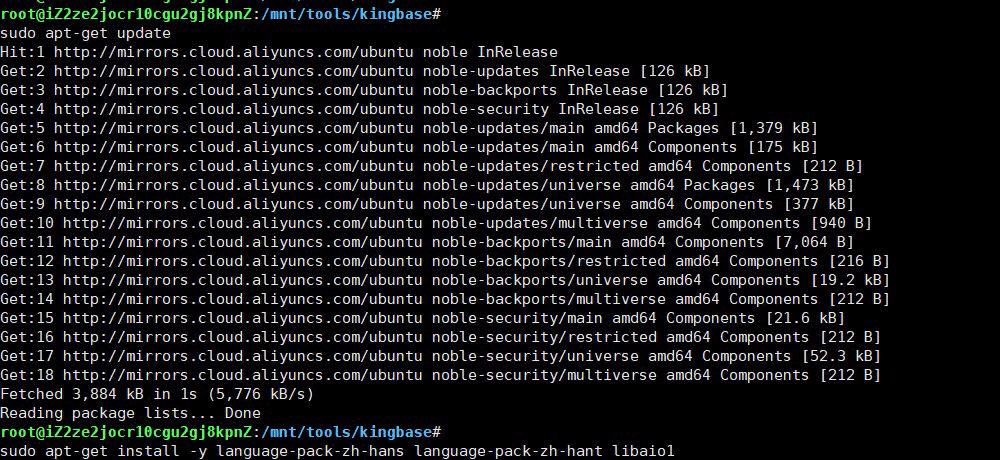1000x460 pixels.
Task: Click the Get:3 noble-backports InRelease line
Action: [364, 90]
